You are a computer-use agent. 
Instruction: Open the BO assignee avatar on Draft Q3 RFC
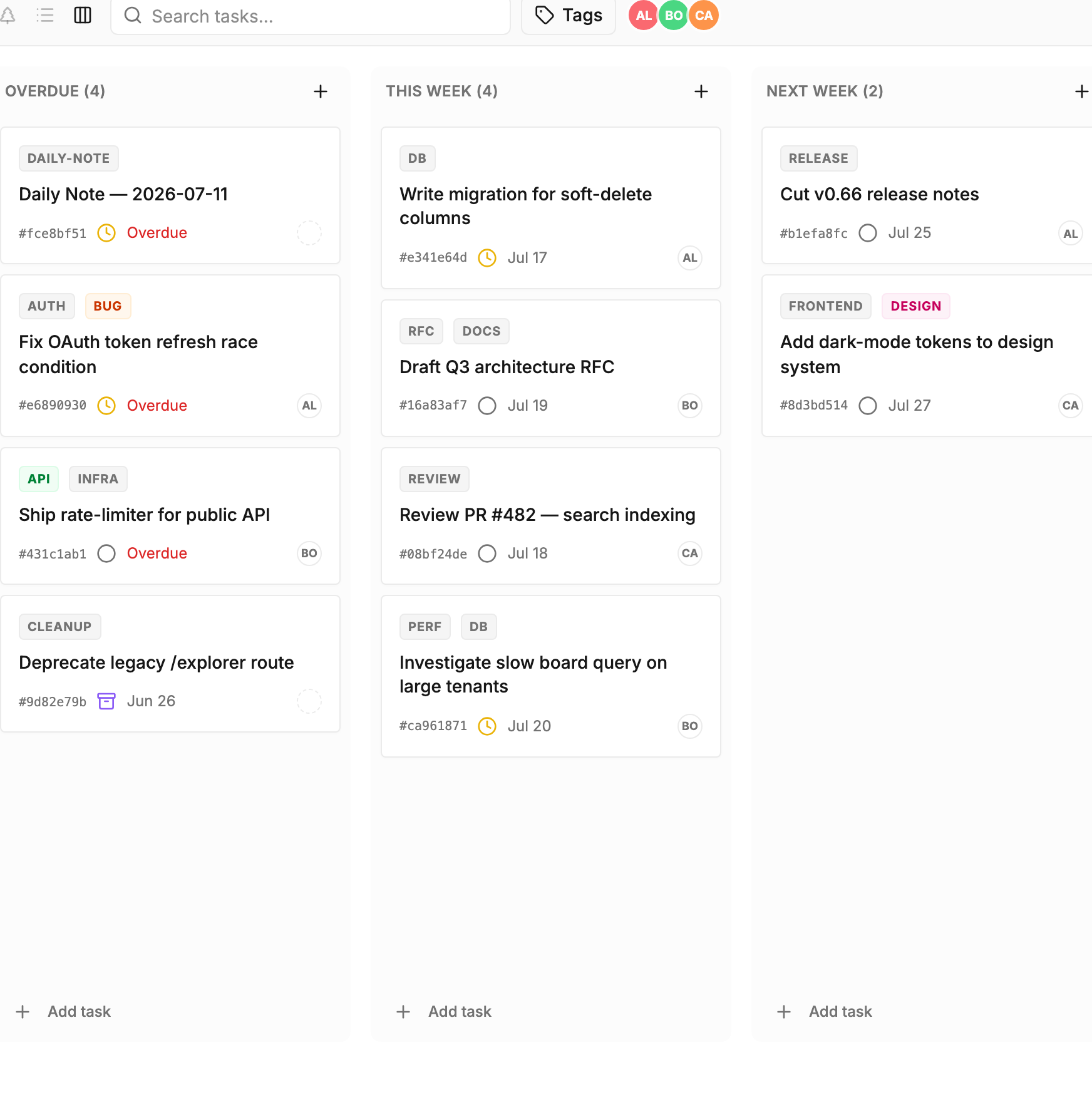(x=690, y=406)
